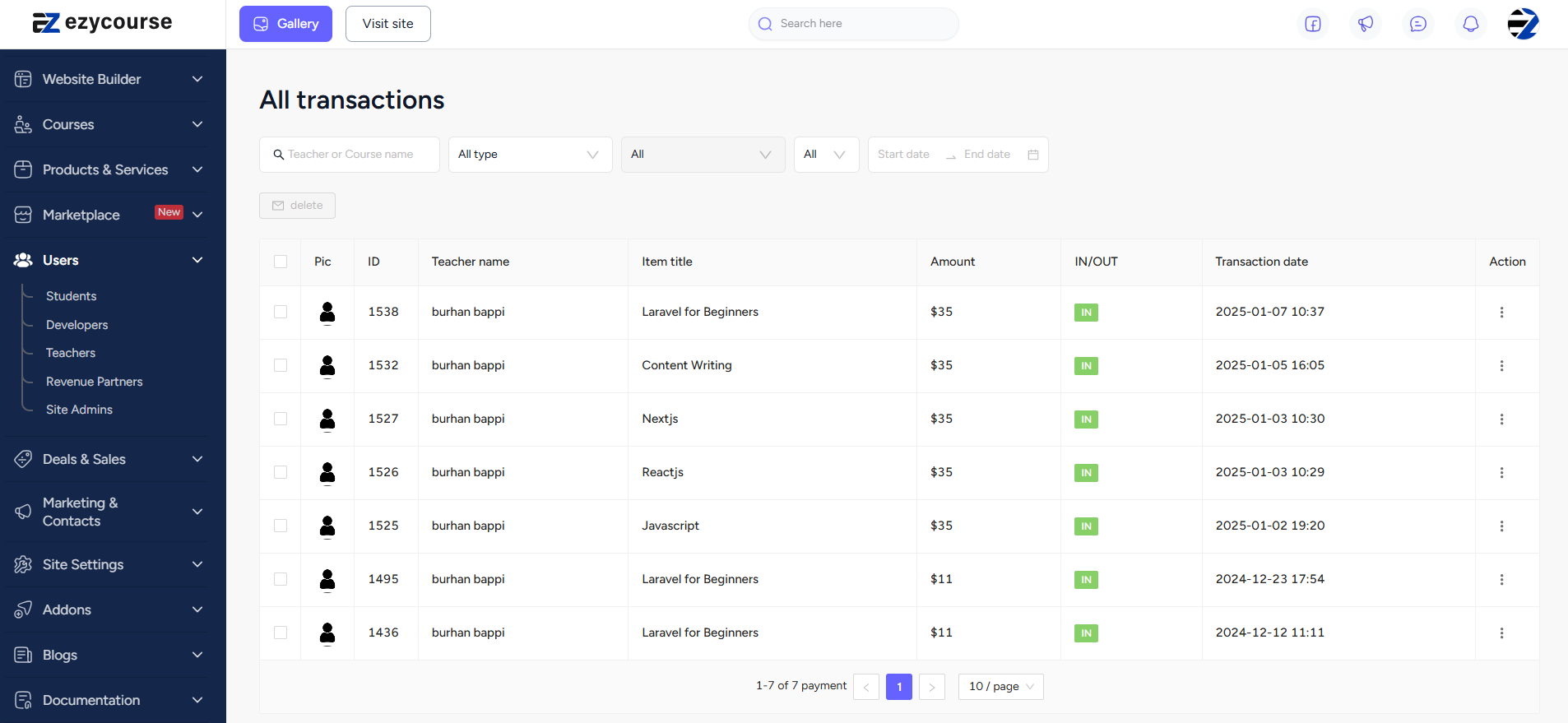Open the chat messages icon
Screen dimensions: 1568x723
[1418, 24]
